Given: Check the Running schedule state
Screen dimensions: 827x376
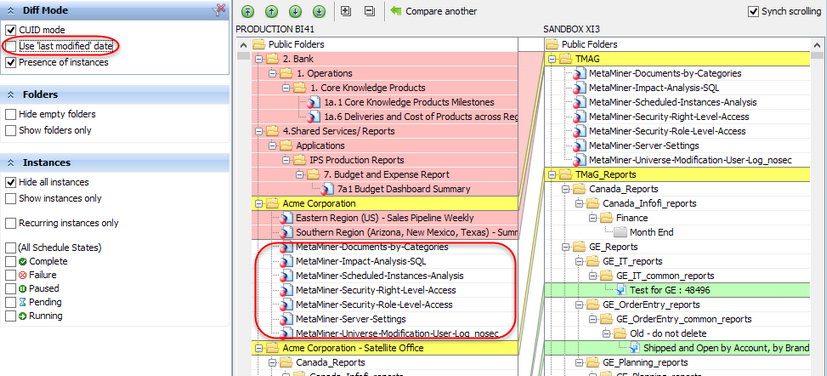Looking at the screenshot, I should (11, 316).
